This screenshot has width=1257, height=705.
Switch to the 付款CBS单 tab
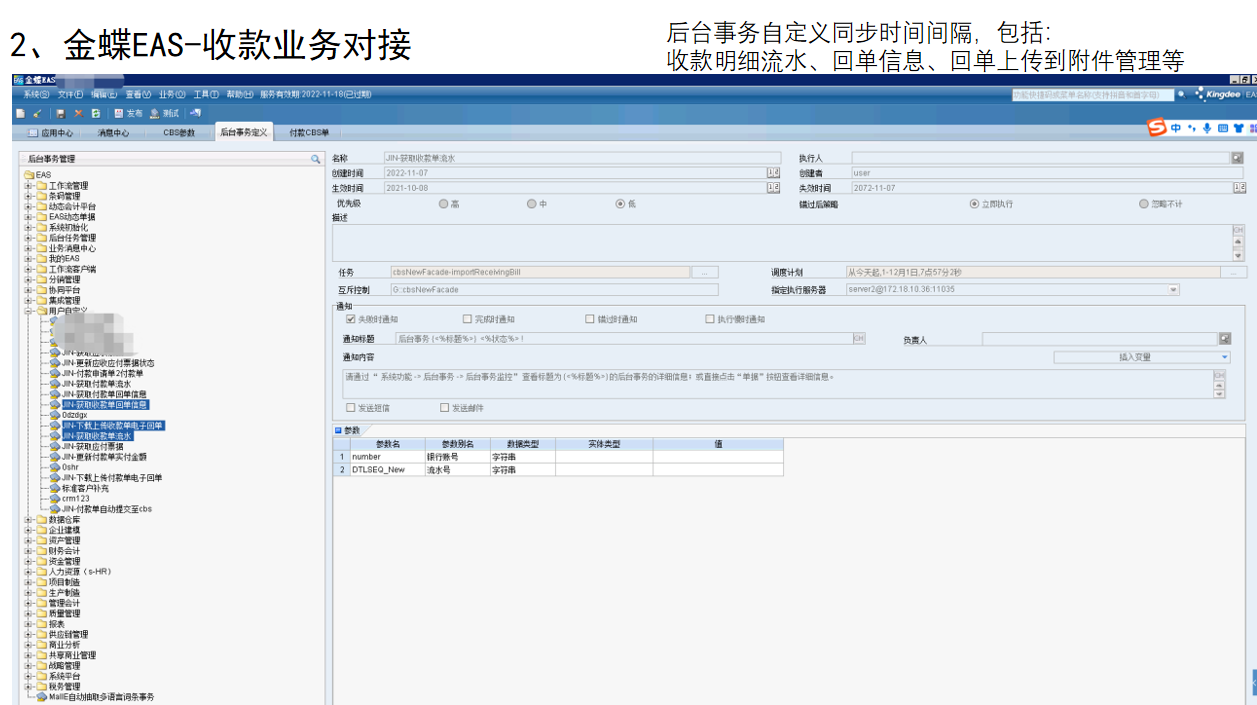coord(309,132)
